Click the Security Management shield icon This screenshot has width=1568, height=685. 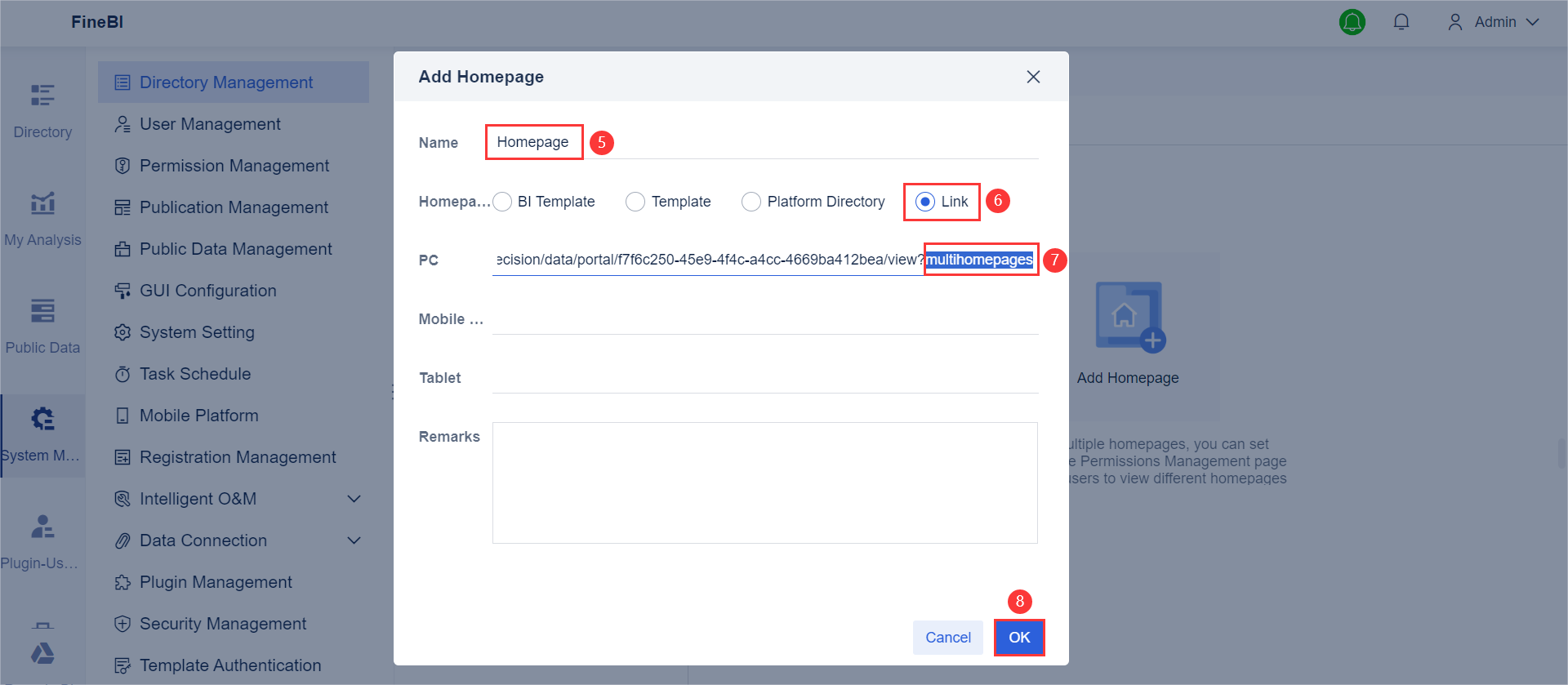(x=122, y=624)
